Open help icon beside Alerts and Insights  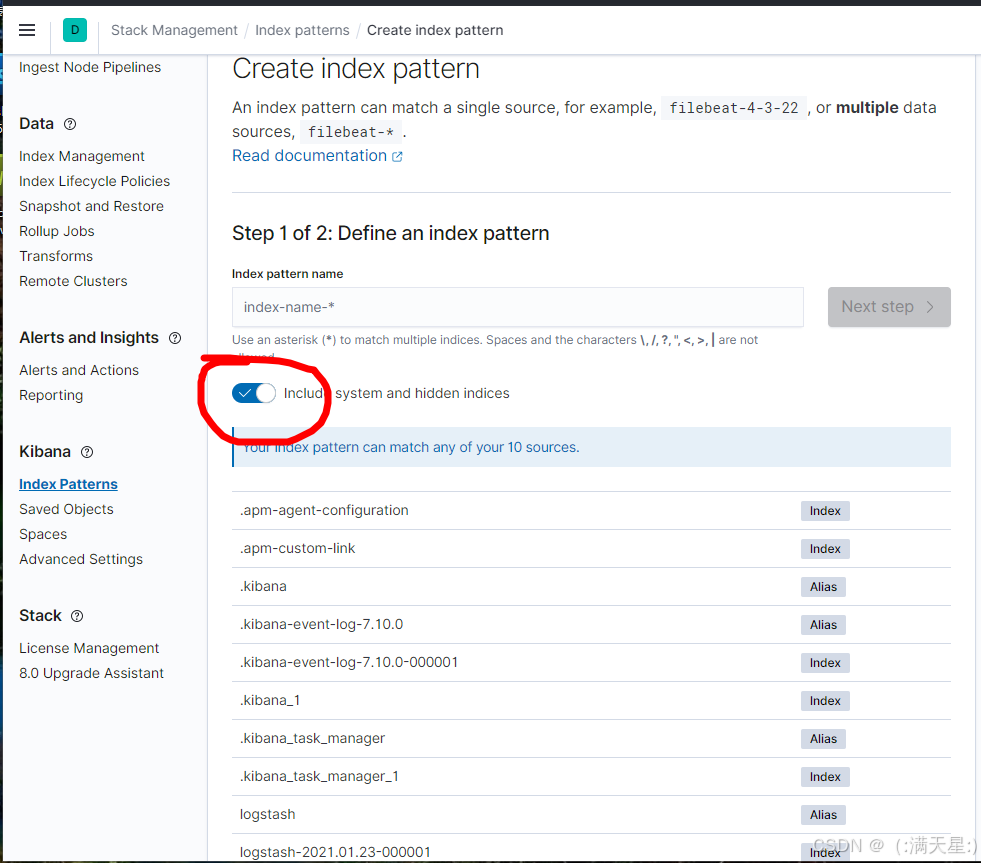coord(175,338)
